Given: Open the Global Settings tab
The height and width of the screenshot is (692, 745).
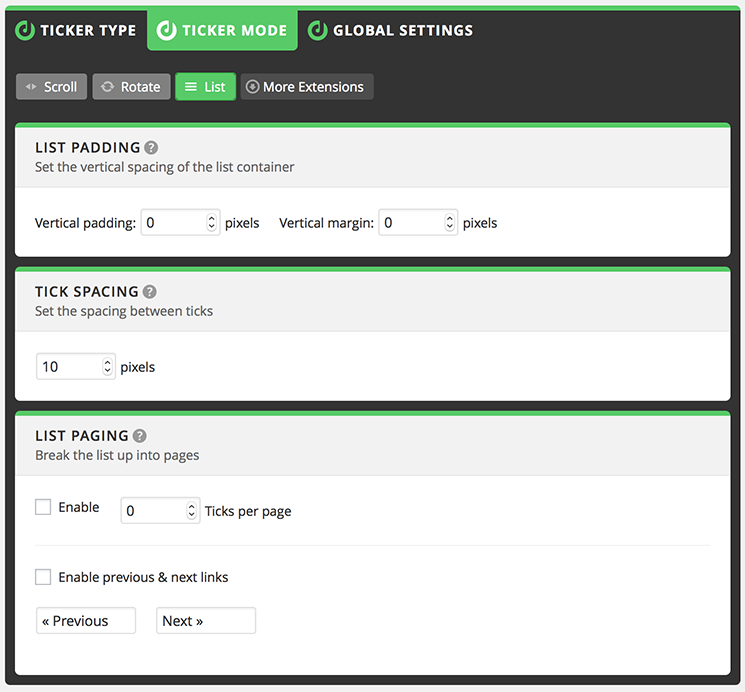Looking at the screenshot, I should pyautogui.click(x=391, y=30).
